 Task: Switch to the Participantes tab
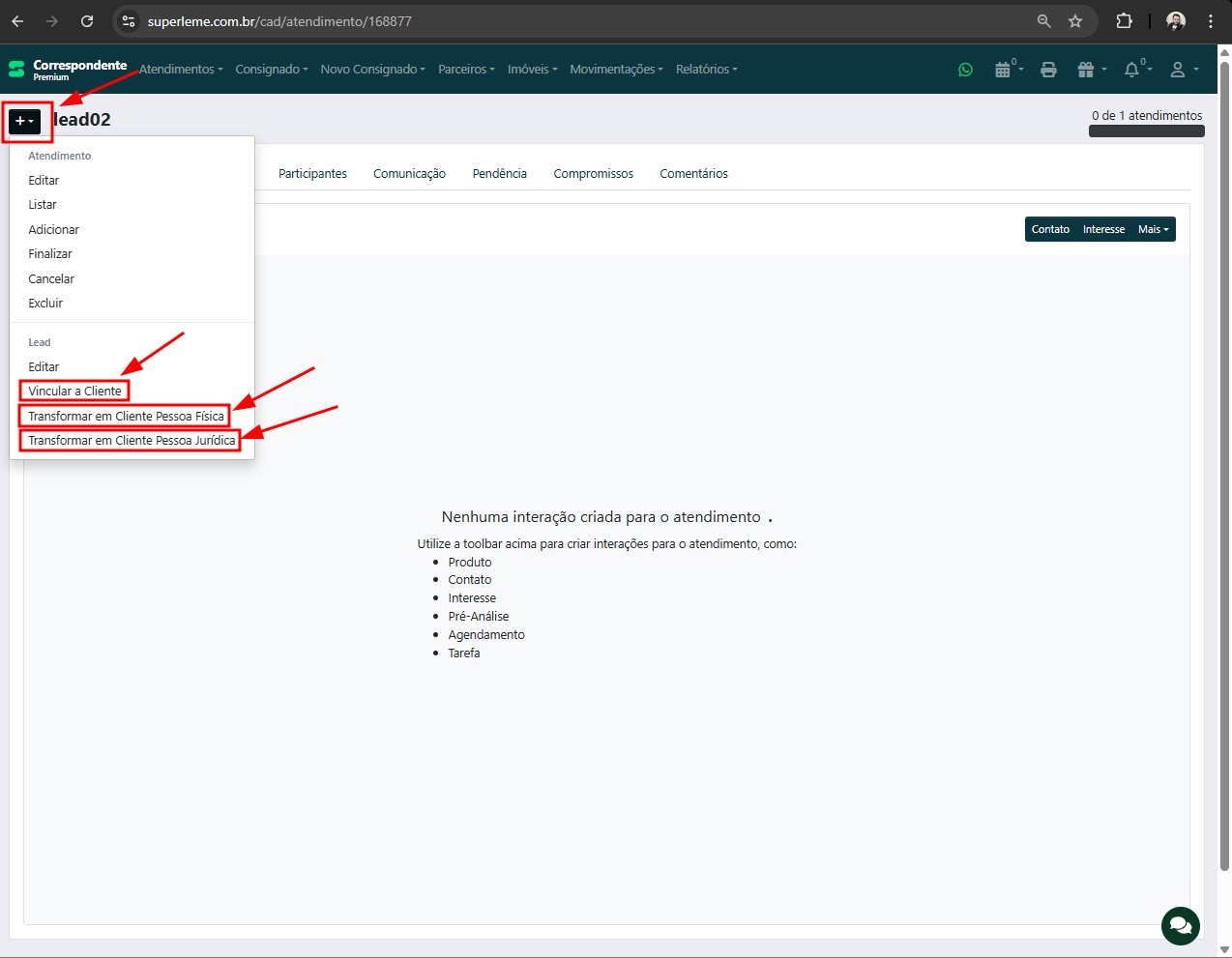click(x=312, y=174)
